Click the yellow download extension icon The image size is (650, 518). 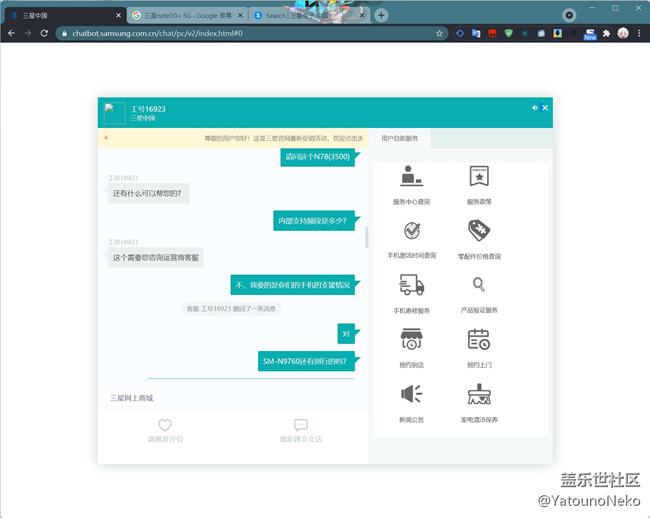point(558,33)
